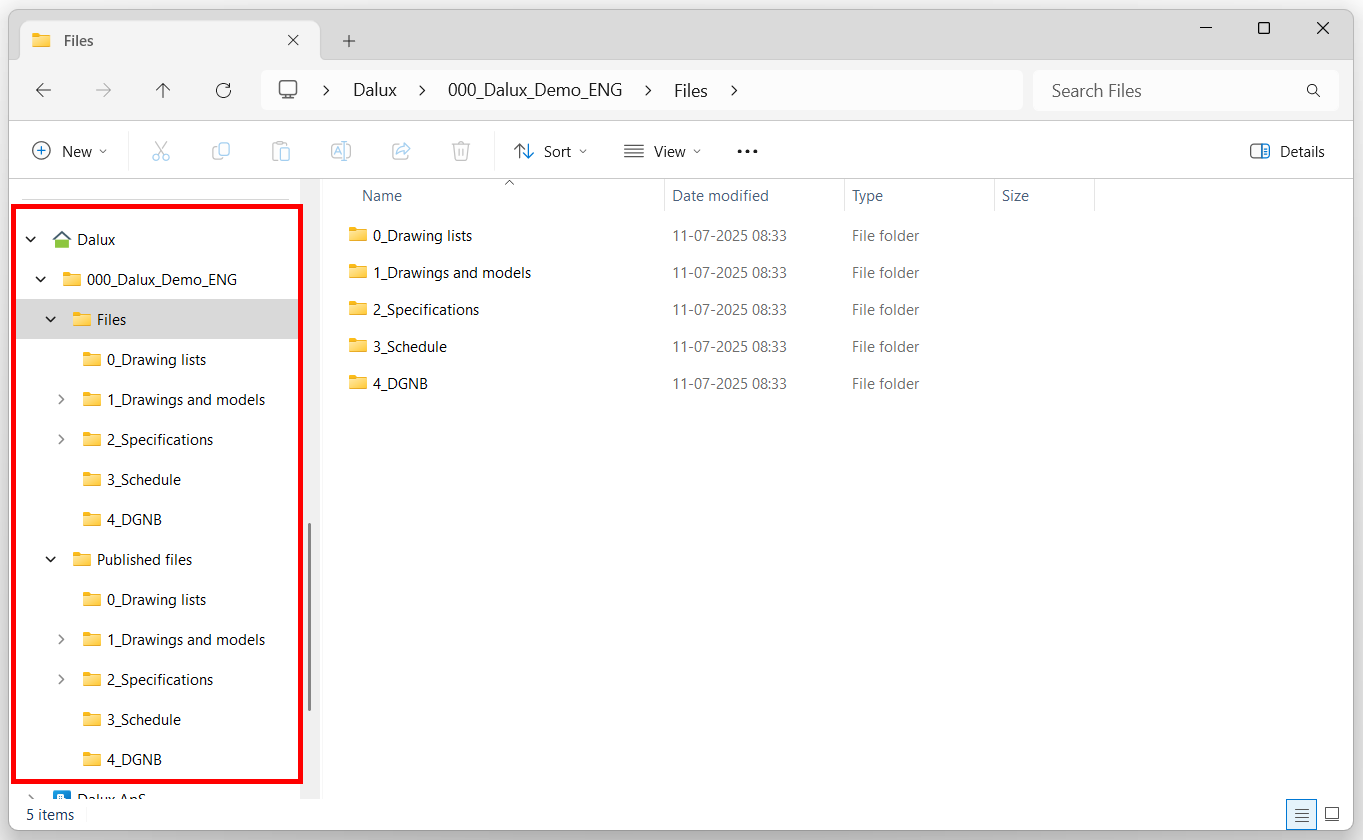Delete the selection with the trash icon
Screen dimensions: 1363x840
pyautogui.click(x=460, y=151)
